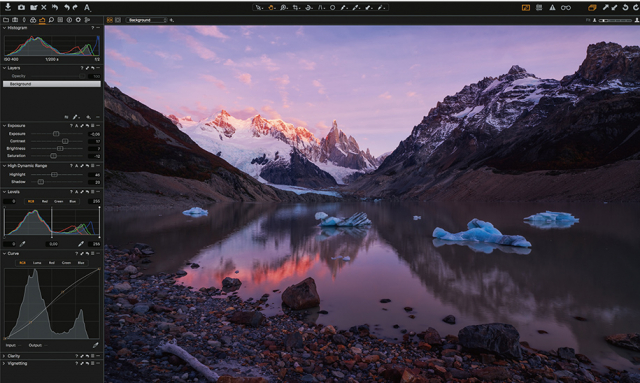Open the Details magnifier tool tab

pos(51,20)
